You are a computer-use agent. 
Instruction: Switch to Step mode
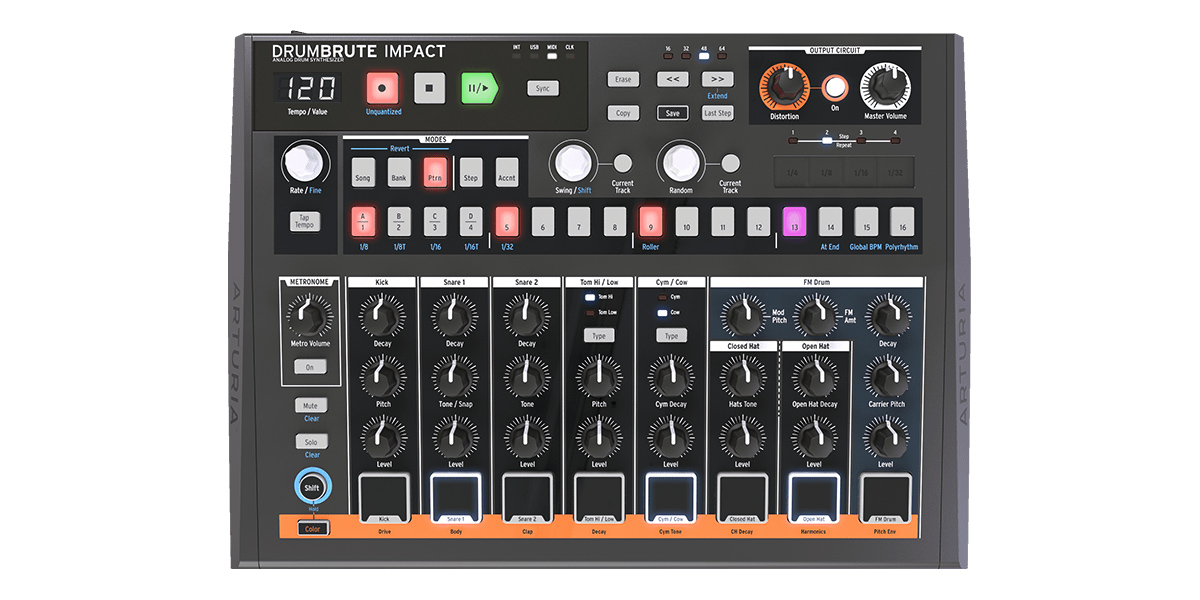tap(470, 171)
